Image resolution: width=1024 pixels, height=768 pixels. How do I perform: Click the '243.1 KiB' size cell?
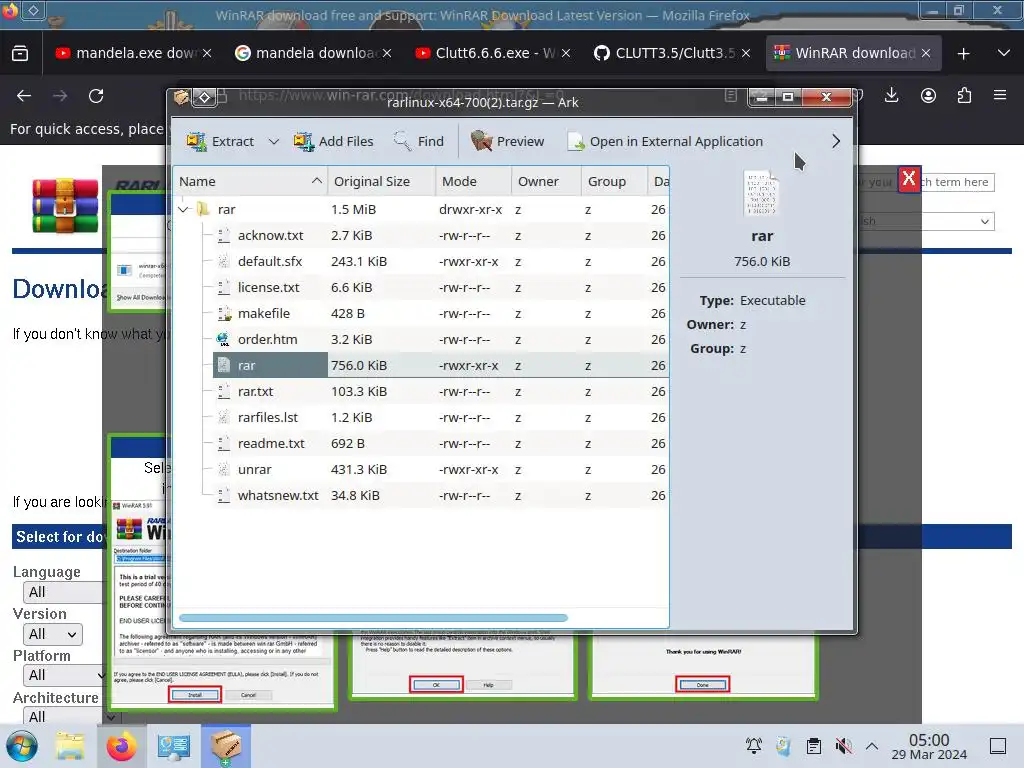coord(359,262)
